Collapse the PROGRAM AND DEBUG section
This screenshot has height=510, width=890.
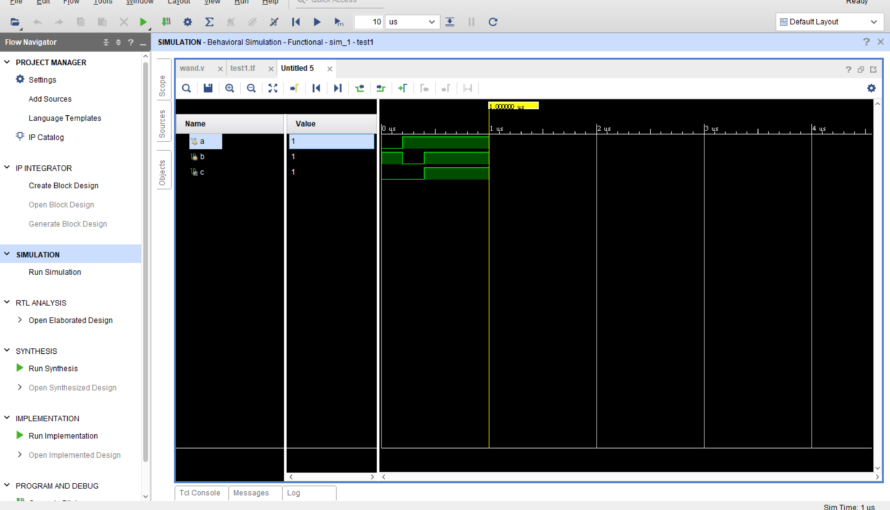click(x=7, y=485)
